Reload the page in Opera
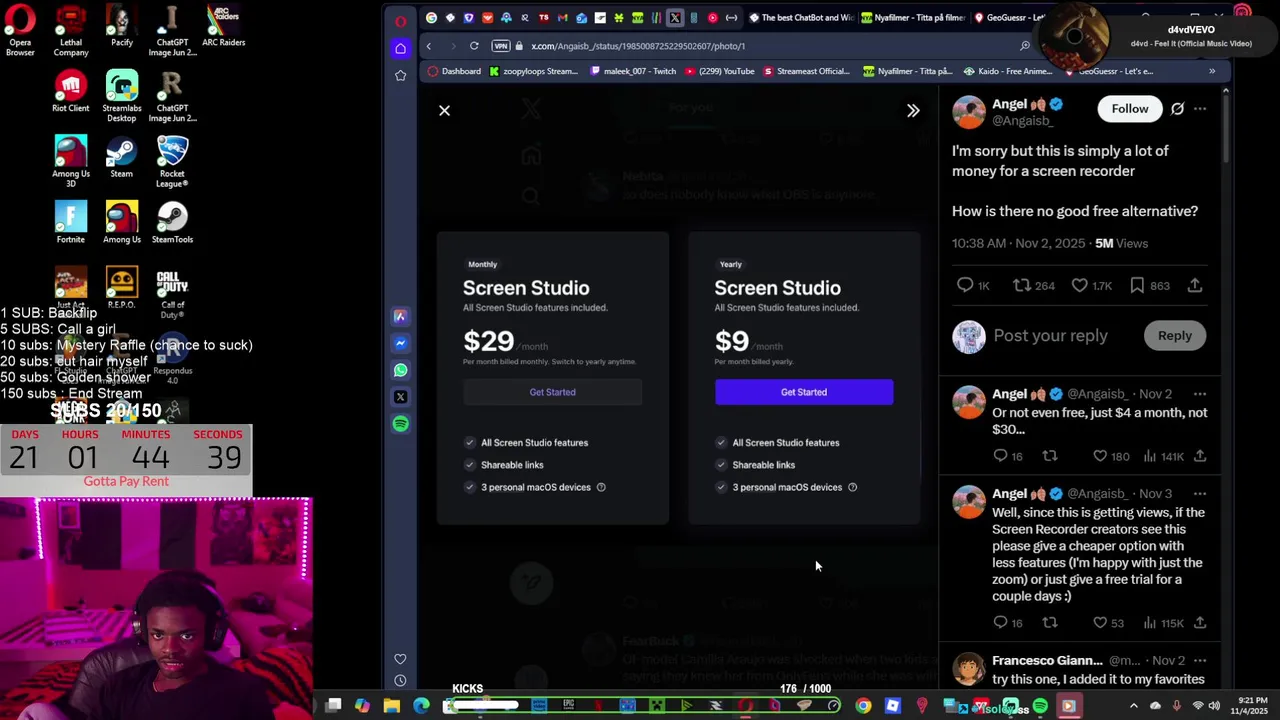The width and height of the screenshot is (1280, 720). tap(474, 46)
